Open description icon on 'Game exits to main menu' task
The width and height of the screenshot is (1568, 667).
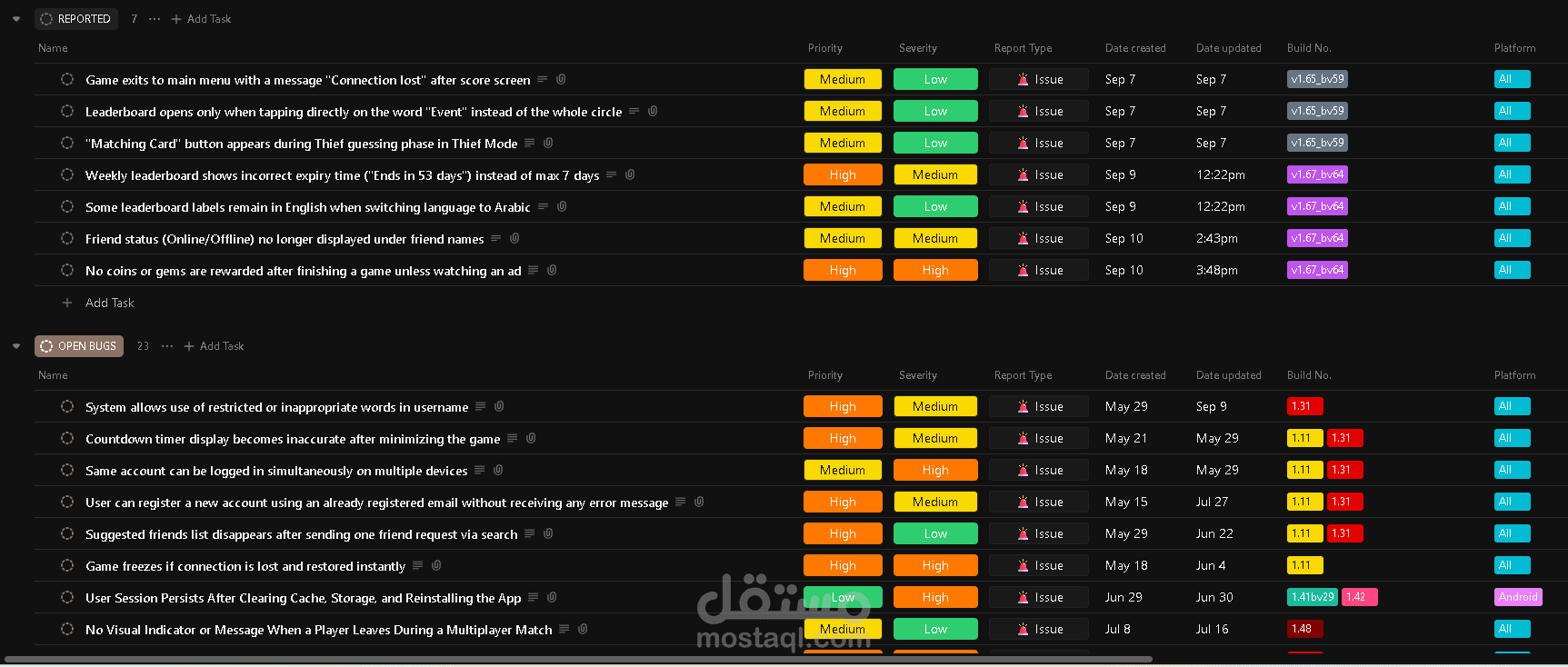click(x=543, y=79)
